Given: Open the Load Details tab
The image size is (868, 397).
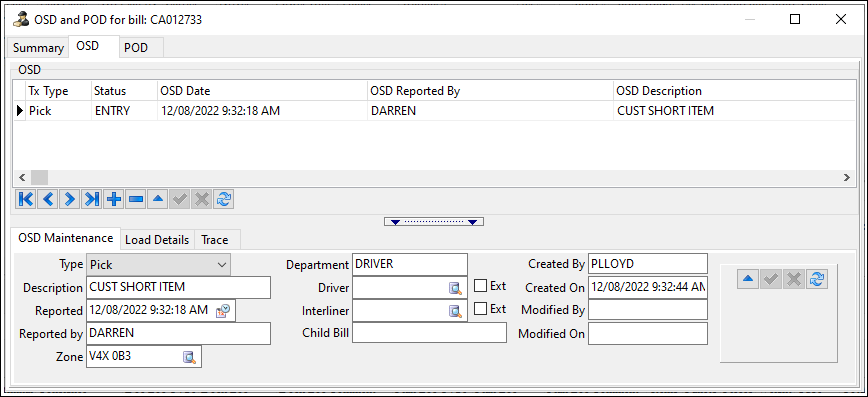Looking at the screenshot, I should [157, 240].
